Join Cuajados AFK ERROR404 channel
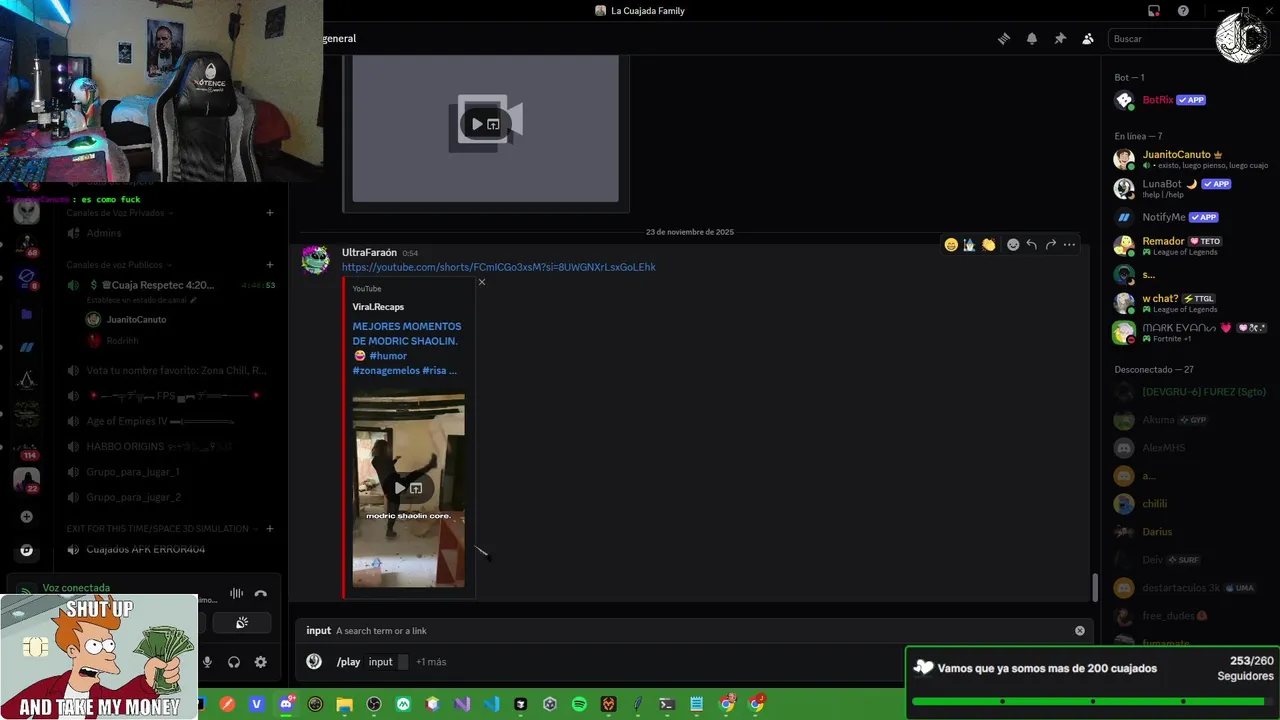This screenshot has width=1280, height=720. pyautogui.click(x=170, y=550)
